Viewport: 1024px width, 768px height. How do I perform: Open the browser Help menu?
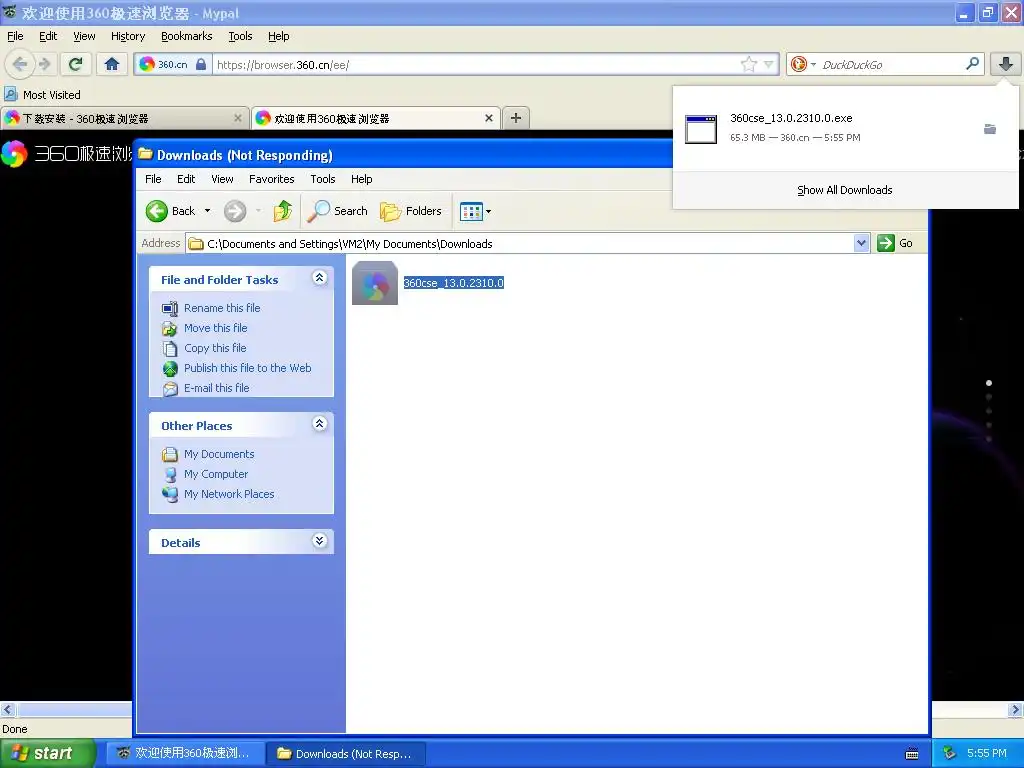(x=278, y=36)
